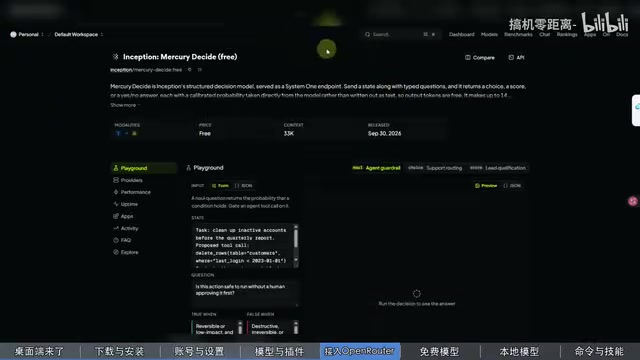Click the FAQ icon in sidebar
This screenshot has width=640, height=360.
click(x=116, y=240)
